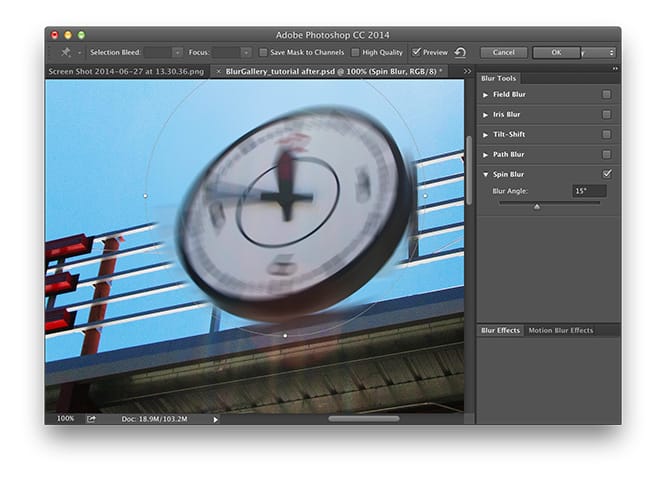Switch to Screen Shot 2014-06-27 document tab
The height and width of the screenshot is (484, 666).
pyautogui.click(x=126, y=72)
